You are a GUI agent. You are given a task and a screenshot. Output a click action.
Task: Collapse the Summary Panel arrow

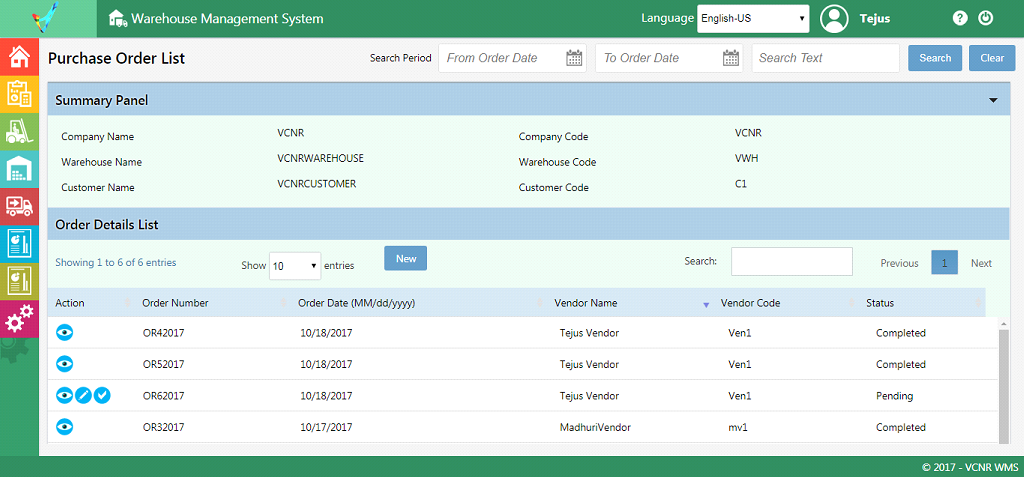(993, 101)
